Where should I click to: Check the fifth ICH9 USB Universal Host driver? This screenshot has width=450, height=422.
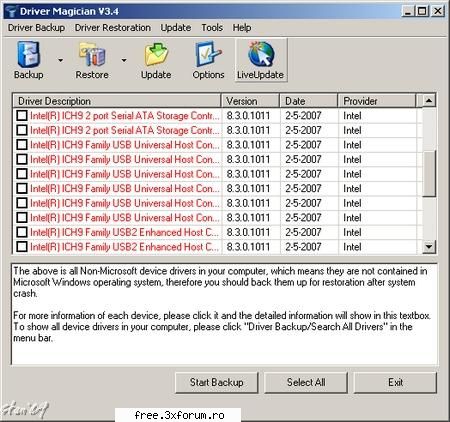[22, 203]
